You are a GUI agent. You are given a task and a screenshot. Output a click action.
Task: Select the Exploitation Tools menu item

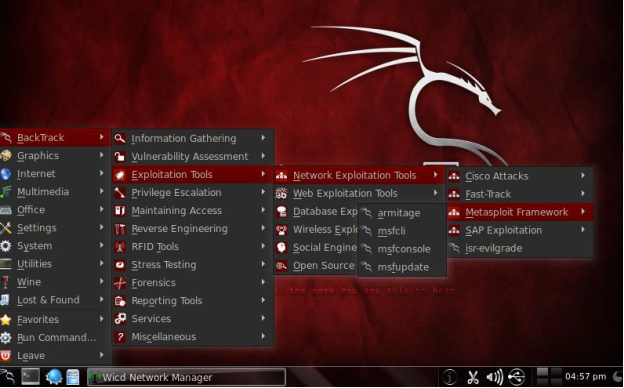click(x=193, y=174)
